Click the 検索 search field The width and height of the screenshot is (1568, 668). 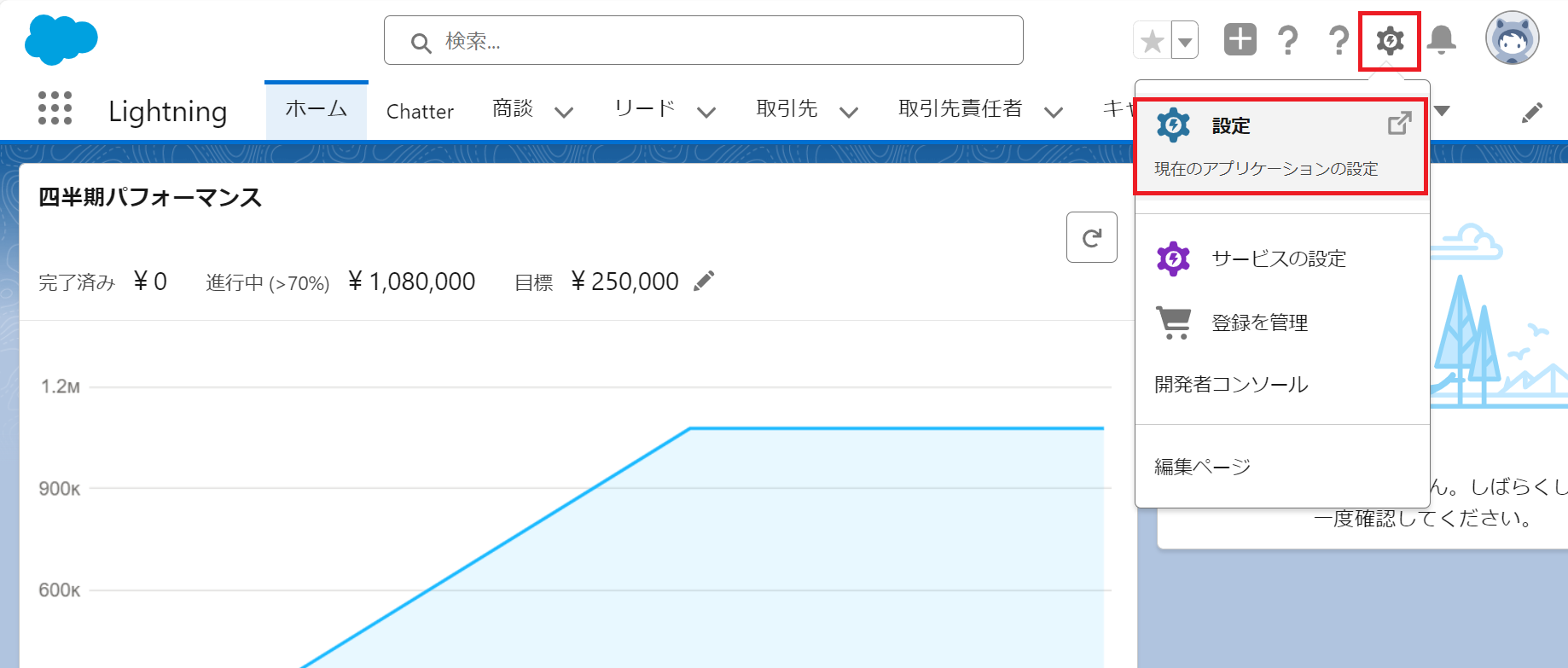pos(703,41)
